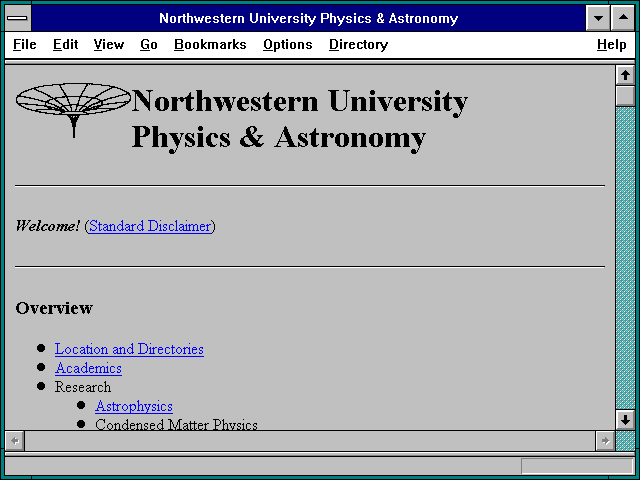Click the vertical scrollbar down arrow

pos(625,420)
